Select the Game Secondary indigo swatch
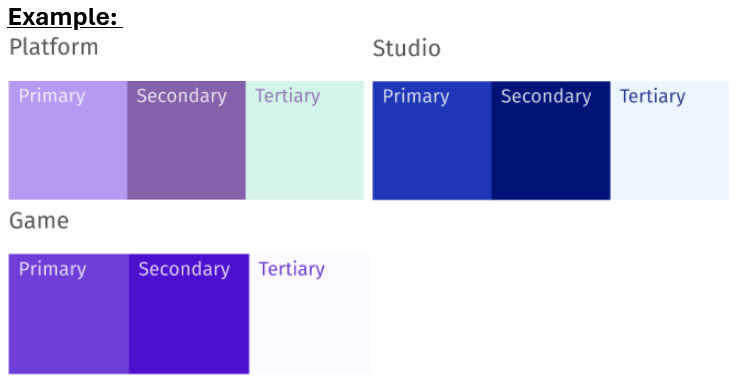This screenshot has height=381, width=739. 189,314
